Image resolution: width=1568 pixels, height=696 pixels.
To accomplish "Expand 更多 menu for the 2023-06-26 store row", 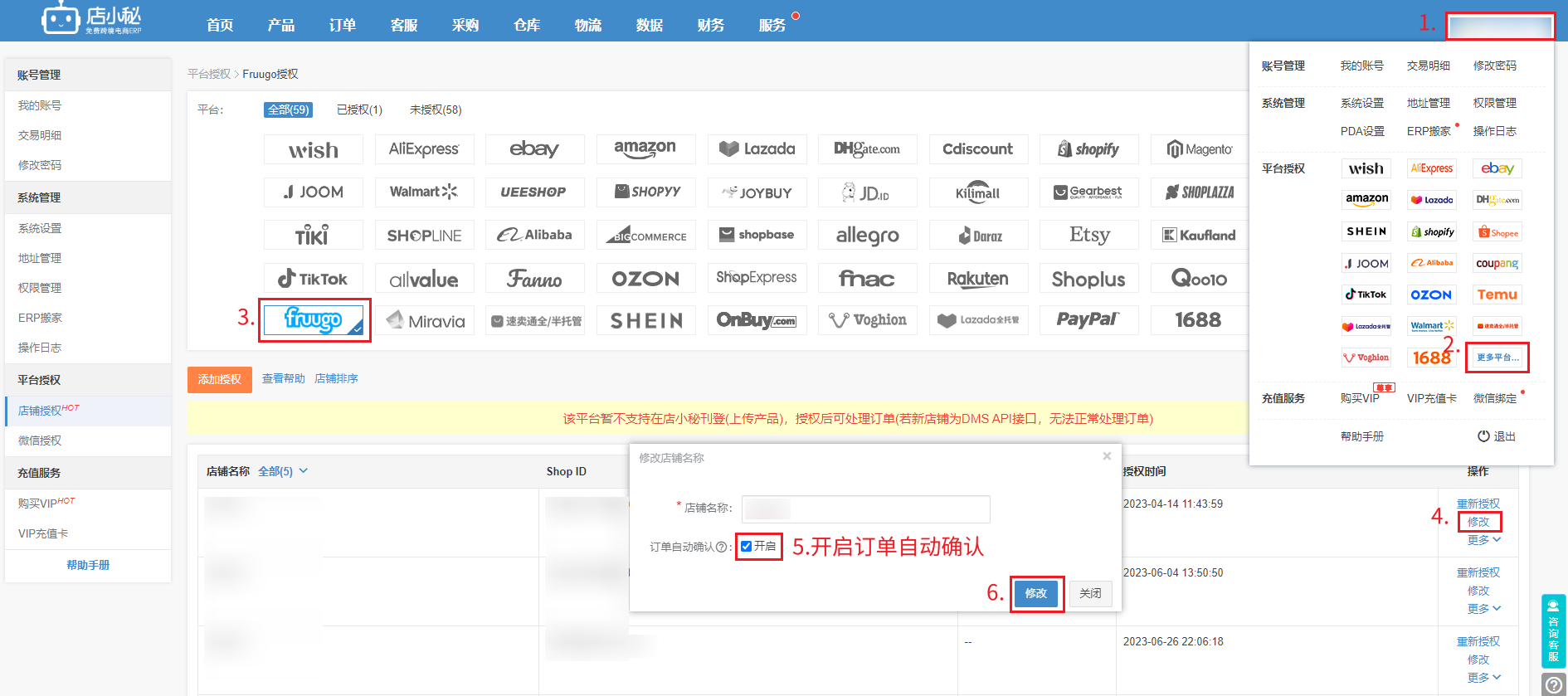I will click(1483, 678).
